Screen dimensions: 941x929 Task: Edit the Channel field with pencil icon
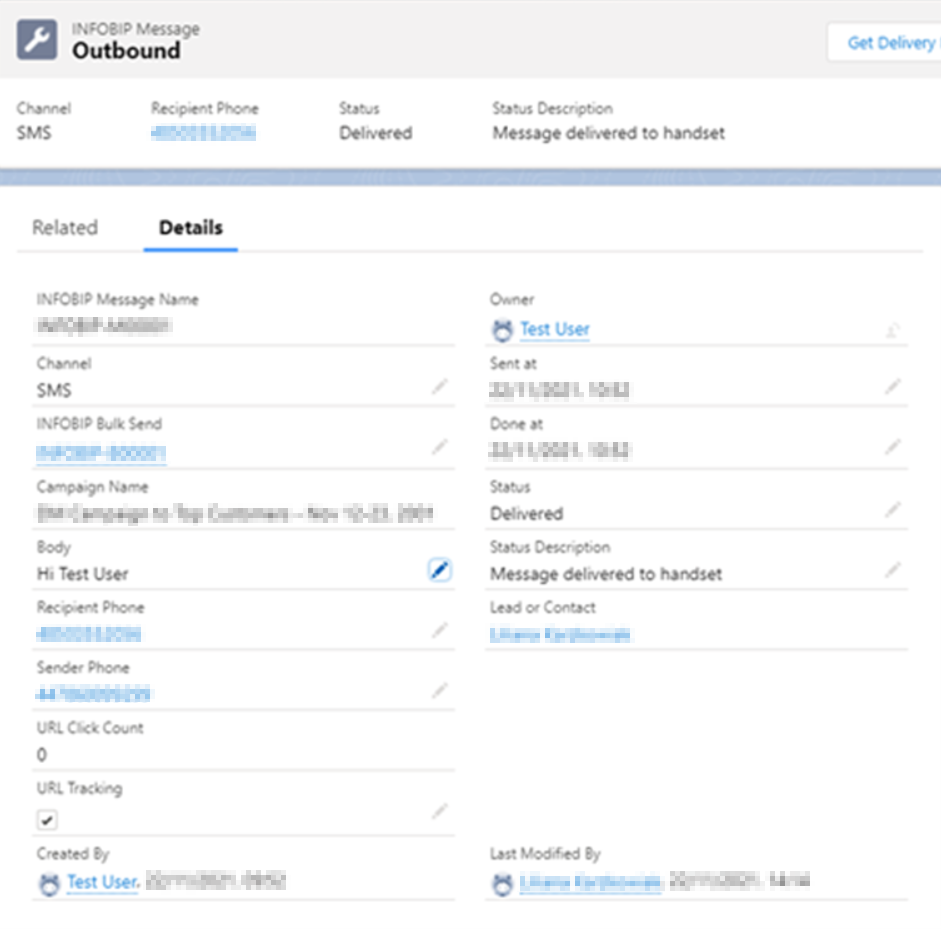439,387
